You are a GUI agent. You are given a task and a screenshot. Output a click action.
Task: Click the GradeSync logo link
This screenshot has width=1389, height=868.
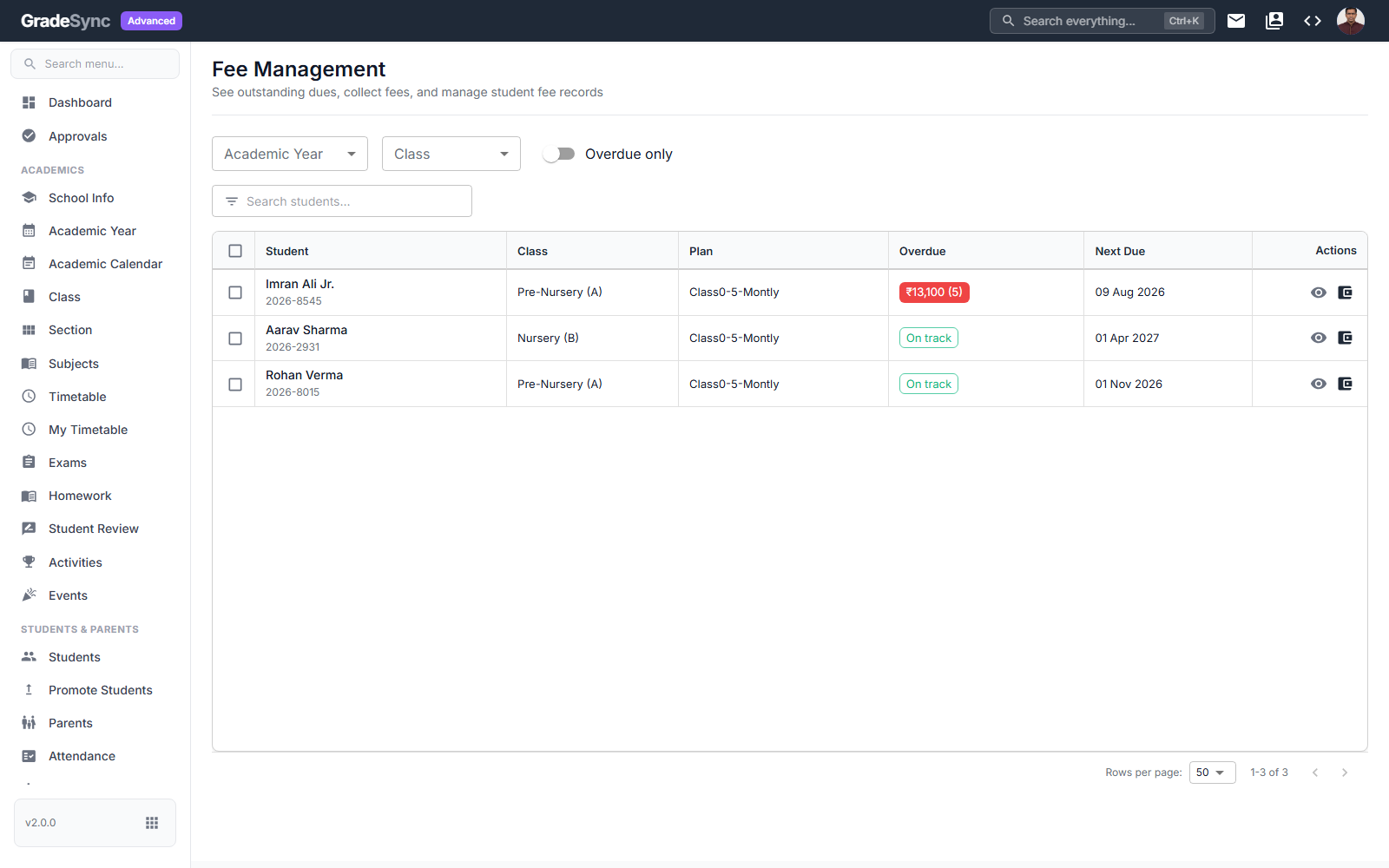(65, 21)
